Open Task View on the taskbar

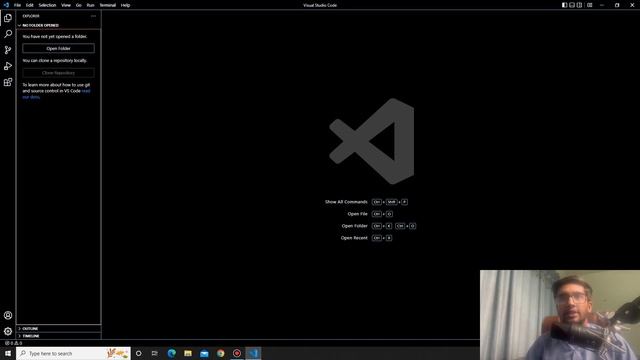click(155, 353)
